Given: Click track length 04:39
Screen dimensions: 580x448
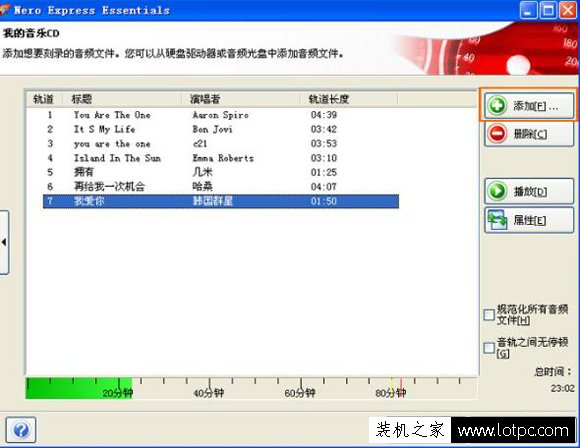Looking at the screenshot, I should coord(324,115).
